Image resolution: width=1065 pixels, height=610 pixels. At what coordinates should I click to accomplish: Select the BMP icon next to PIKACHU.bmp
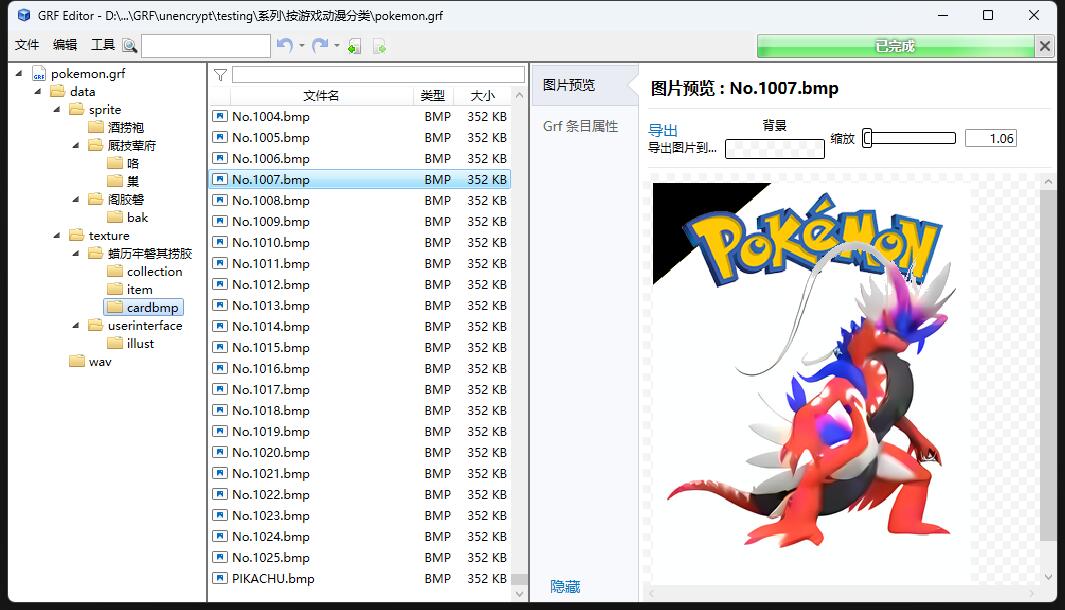tap(219, 578)
